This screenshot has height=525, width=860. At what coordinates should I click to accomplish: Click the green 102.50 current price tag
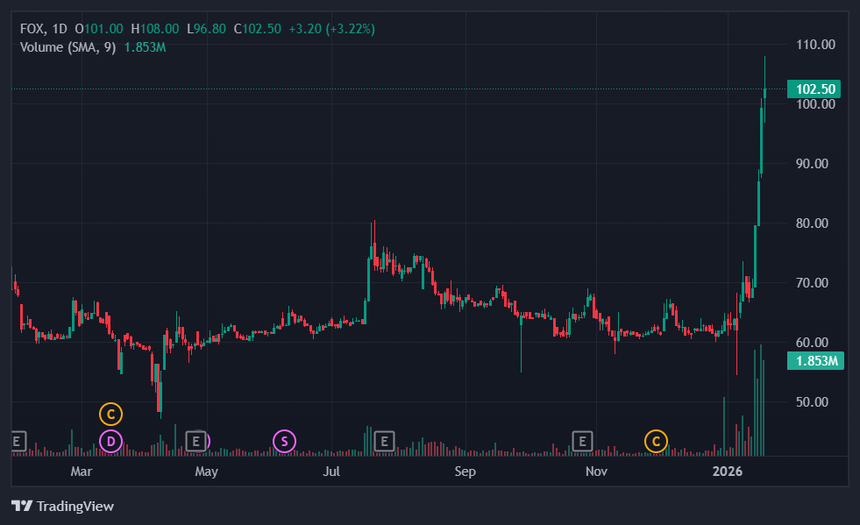pos(815,89)
